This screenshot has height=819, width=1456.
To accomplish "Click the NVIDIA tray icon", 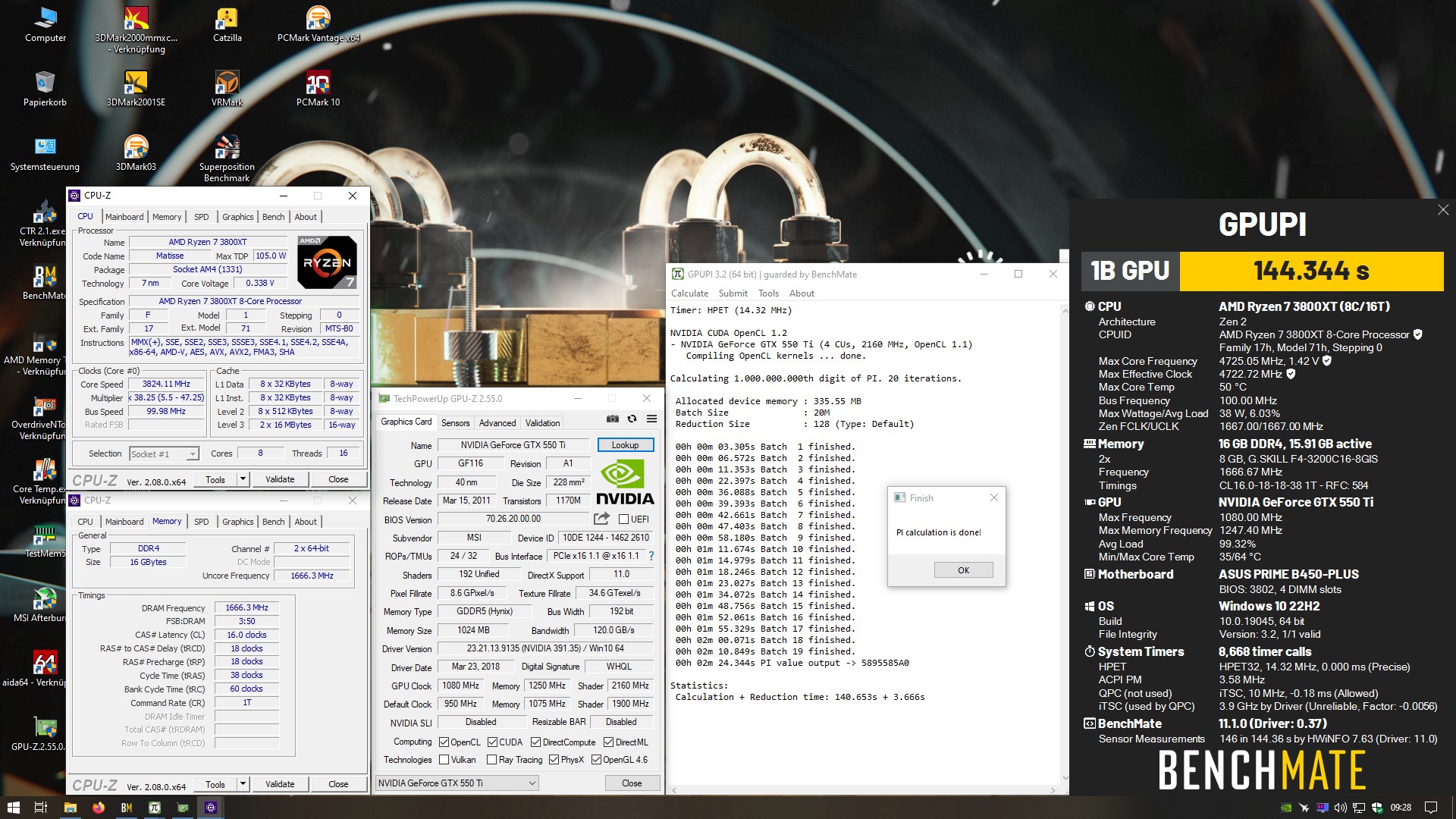I will coord(1286,808).
